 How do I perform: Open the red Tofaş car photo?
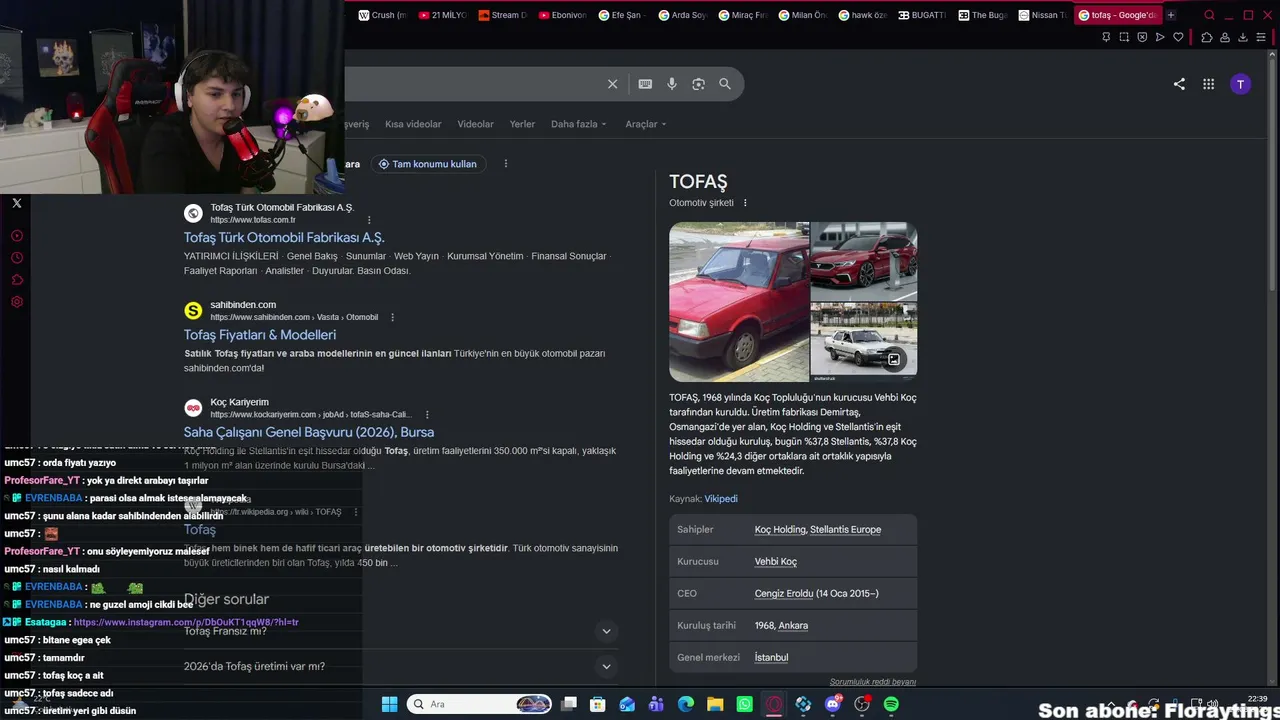click(739, 302)
